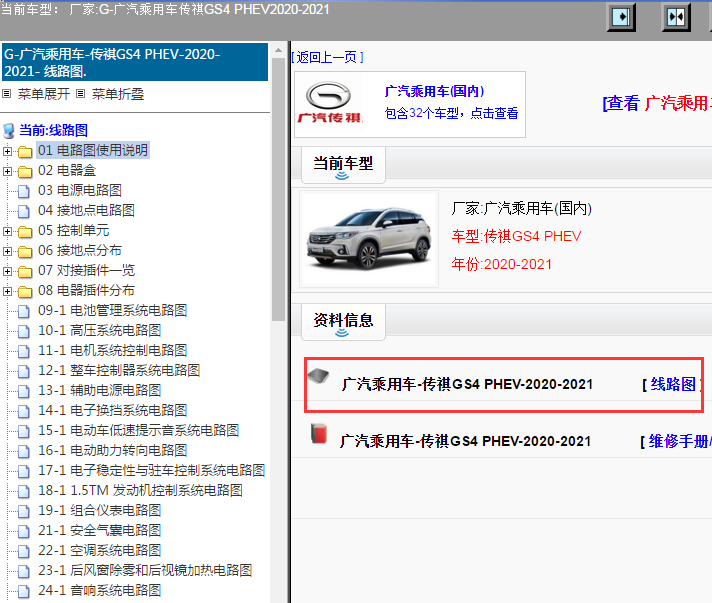Viewport: 712px width, 603px height.
Task: Expand the 08 电器插件分布 tree node
Action: [7, 291]
